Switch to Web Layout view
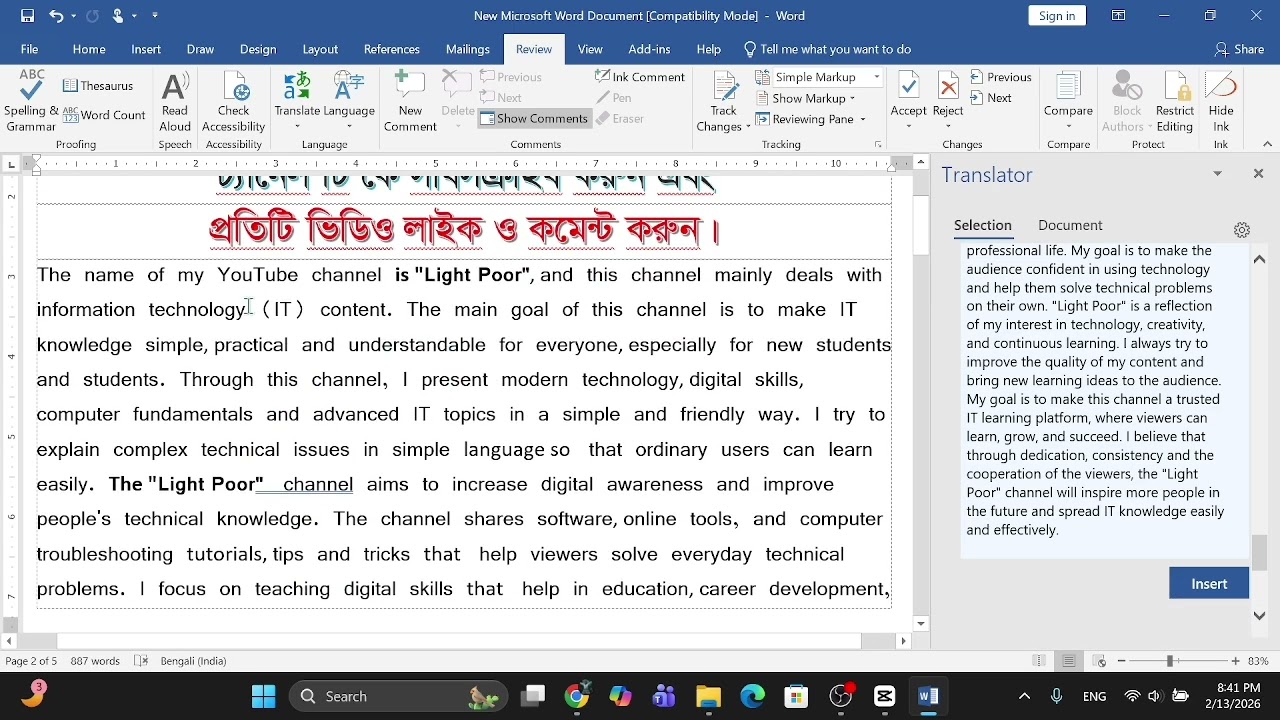Viewport: 1280px width, 720px height. (1099, 661)
